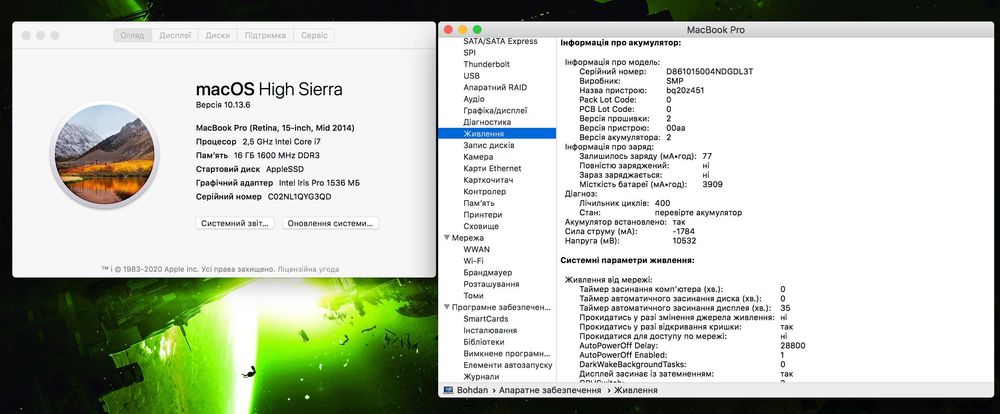Collapse the Програмне забезпечення section triangle
This screenshot has width=1000, height=414.
[447, 307]
